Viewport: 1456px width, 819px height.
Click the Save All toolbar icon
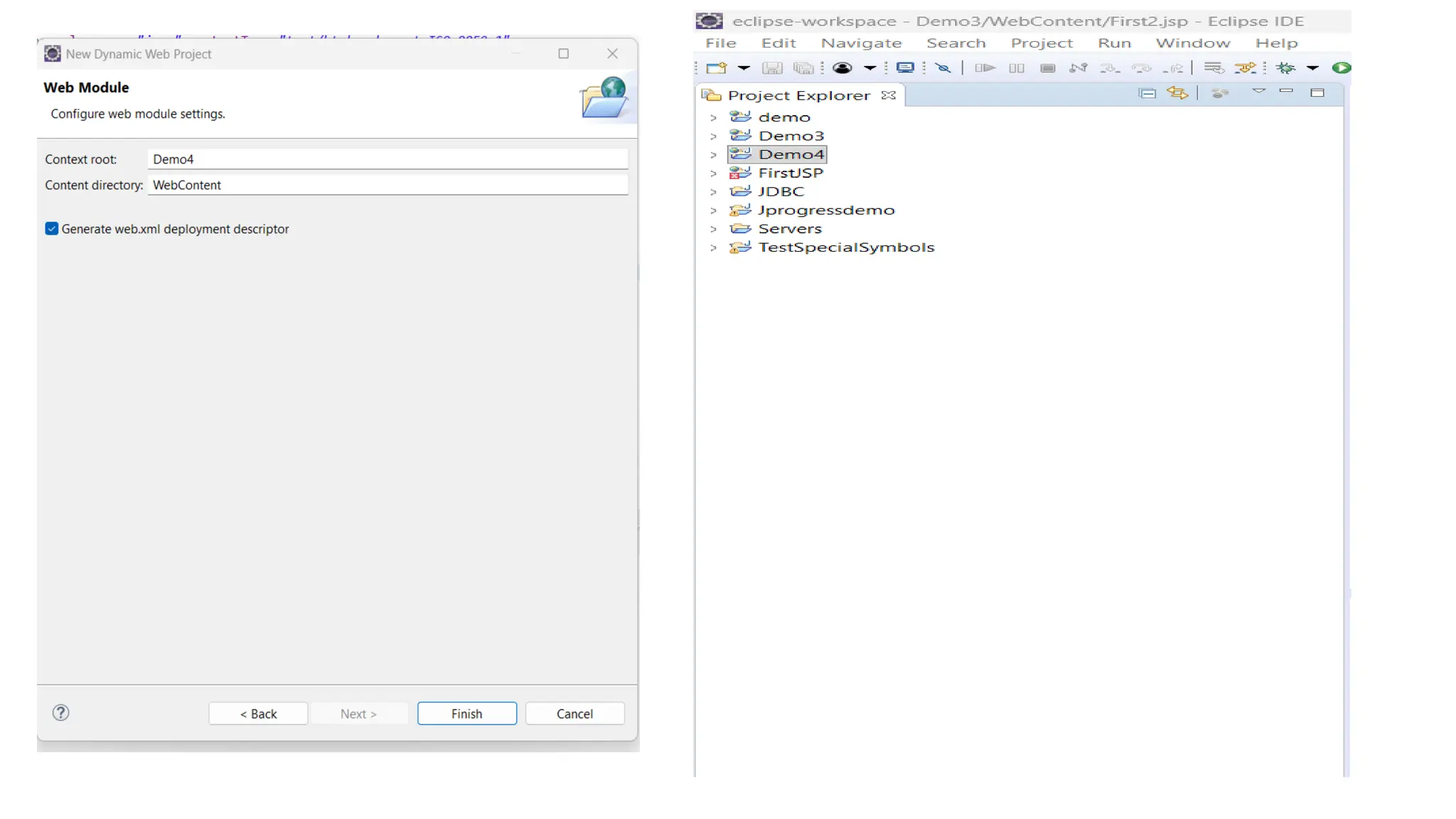tap(803, 68)
